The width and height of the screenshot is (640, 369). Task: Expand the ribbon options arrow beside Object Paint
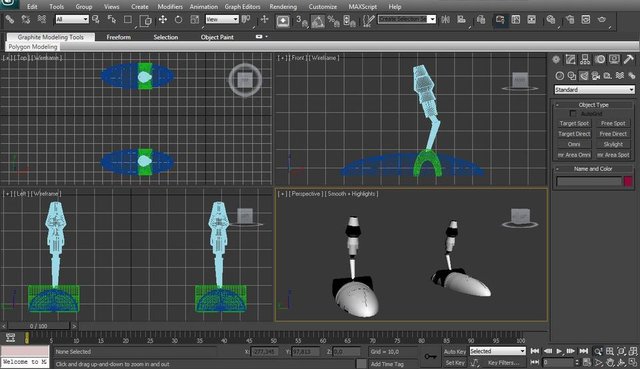pos(267,37)
